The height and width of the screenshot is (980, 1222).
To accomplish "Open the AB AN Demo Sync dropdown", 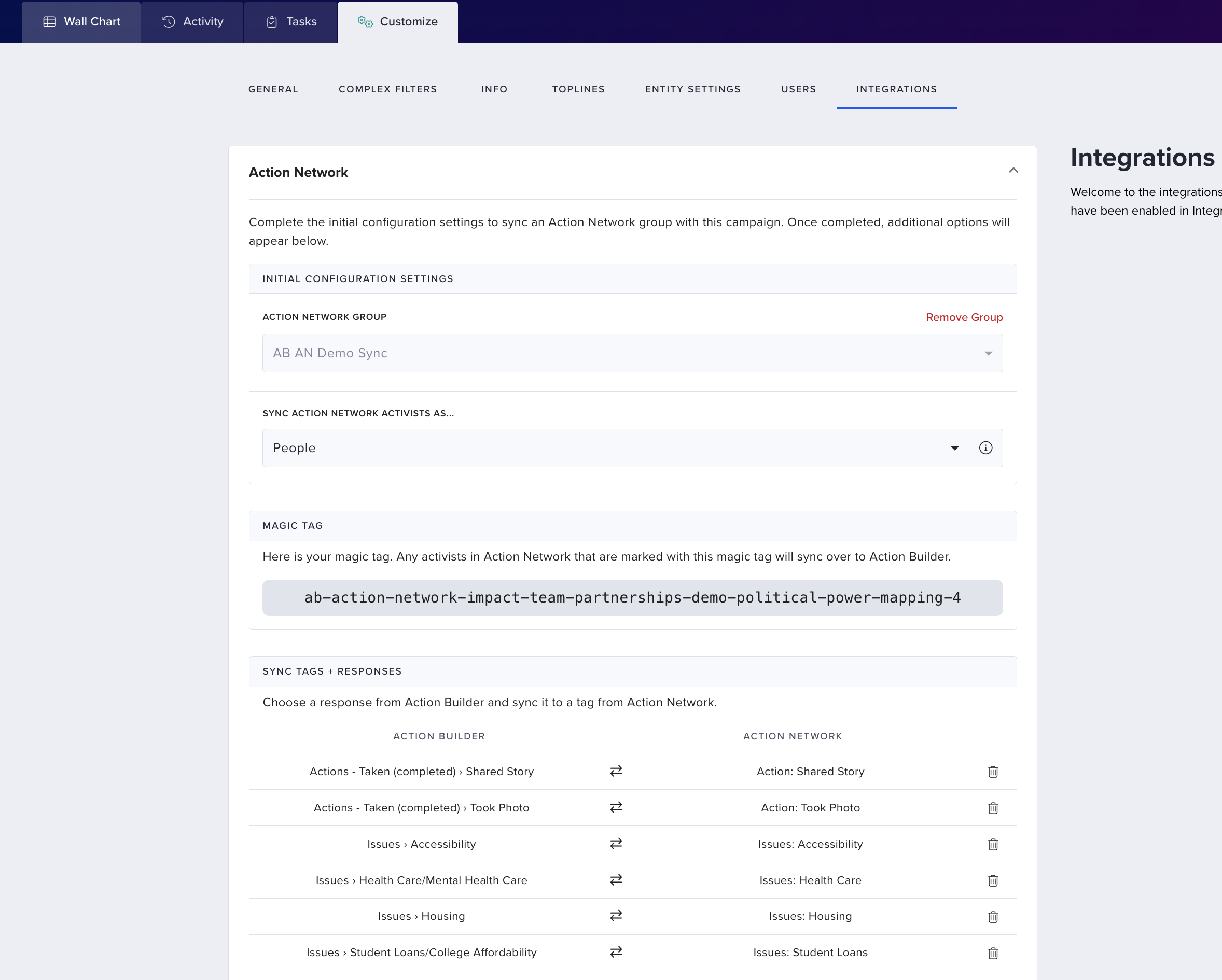I will point(633,353).
